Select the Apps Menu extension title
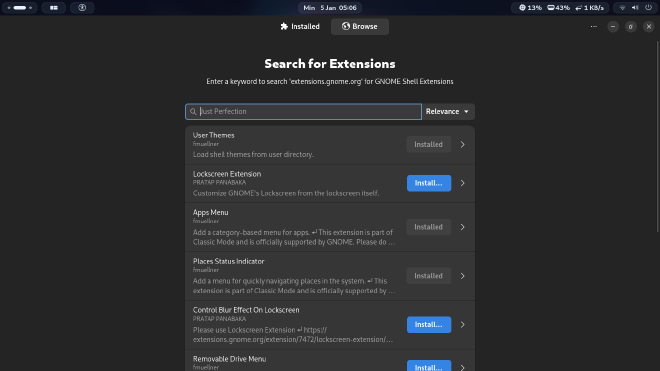 (x=210, y=213)
